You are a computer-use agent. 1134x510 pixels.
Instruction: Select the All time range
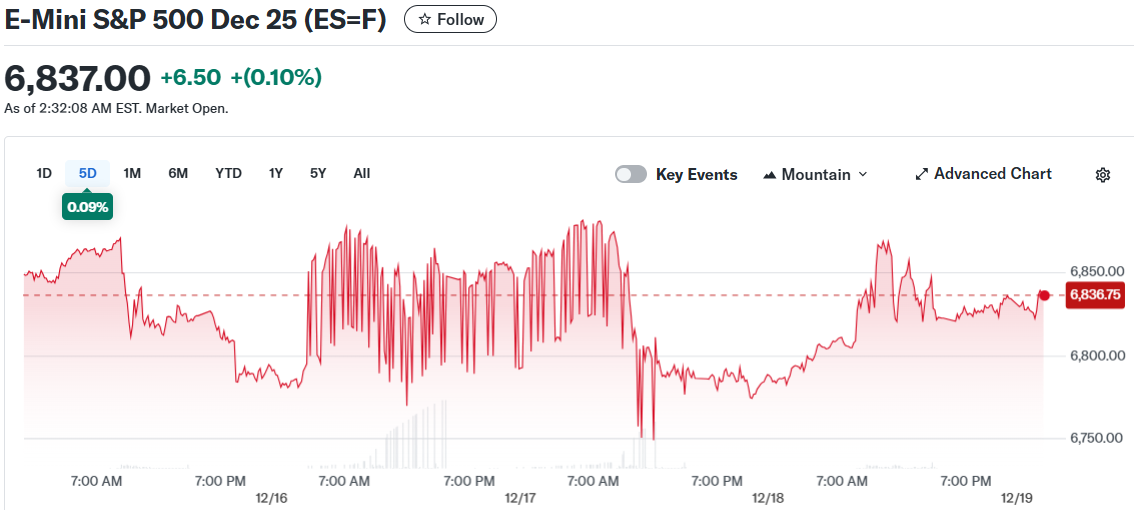coord(362,173)
